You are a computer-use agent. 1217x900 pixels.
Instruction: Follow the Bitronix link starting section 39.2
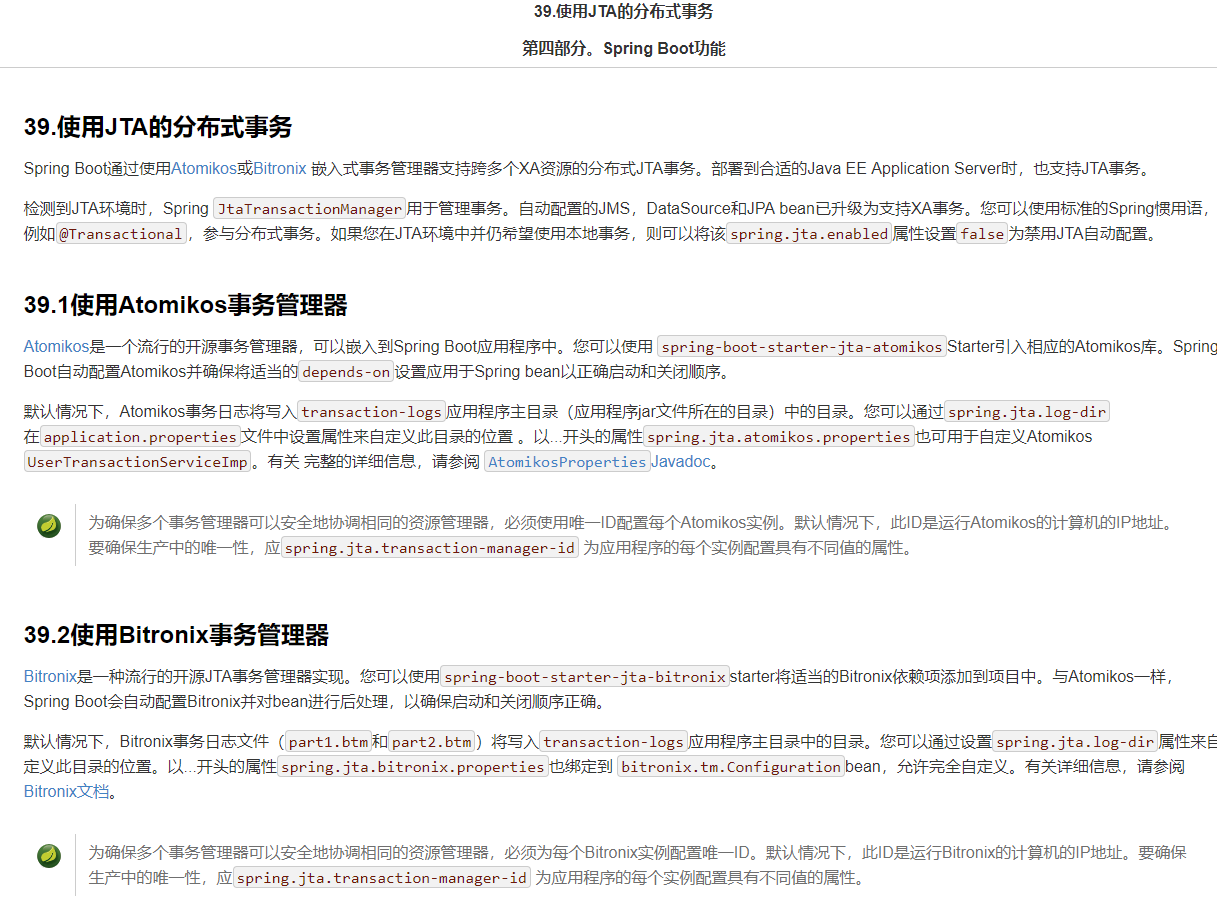(51, 677)
